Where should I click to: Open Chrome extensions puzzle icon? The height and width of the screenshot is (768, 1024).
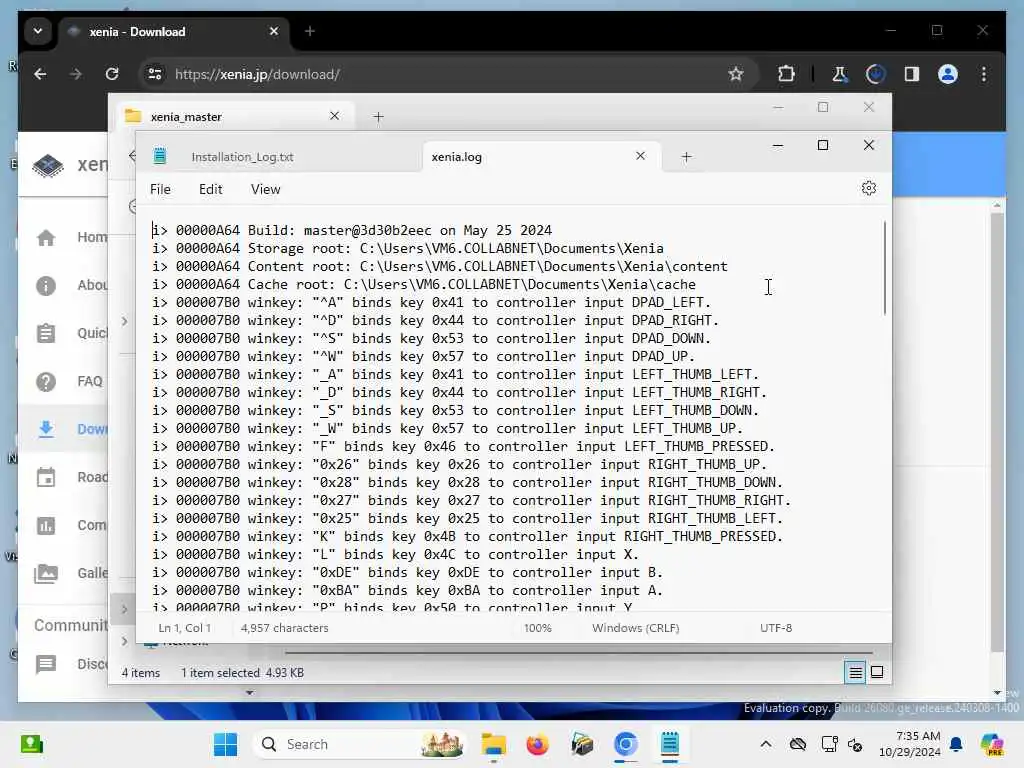tap(786, 74)
